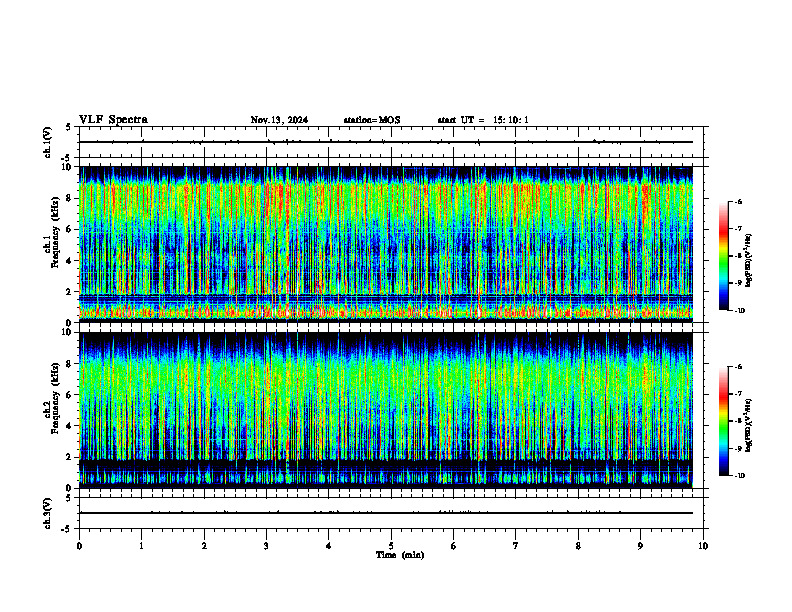Click the color scale bar beside ch.1 spectrogram
Viewport: 792px width, 612px height.
click(x=724, y=256)
